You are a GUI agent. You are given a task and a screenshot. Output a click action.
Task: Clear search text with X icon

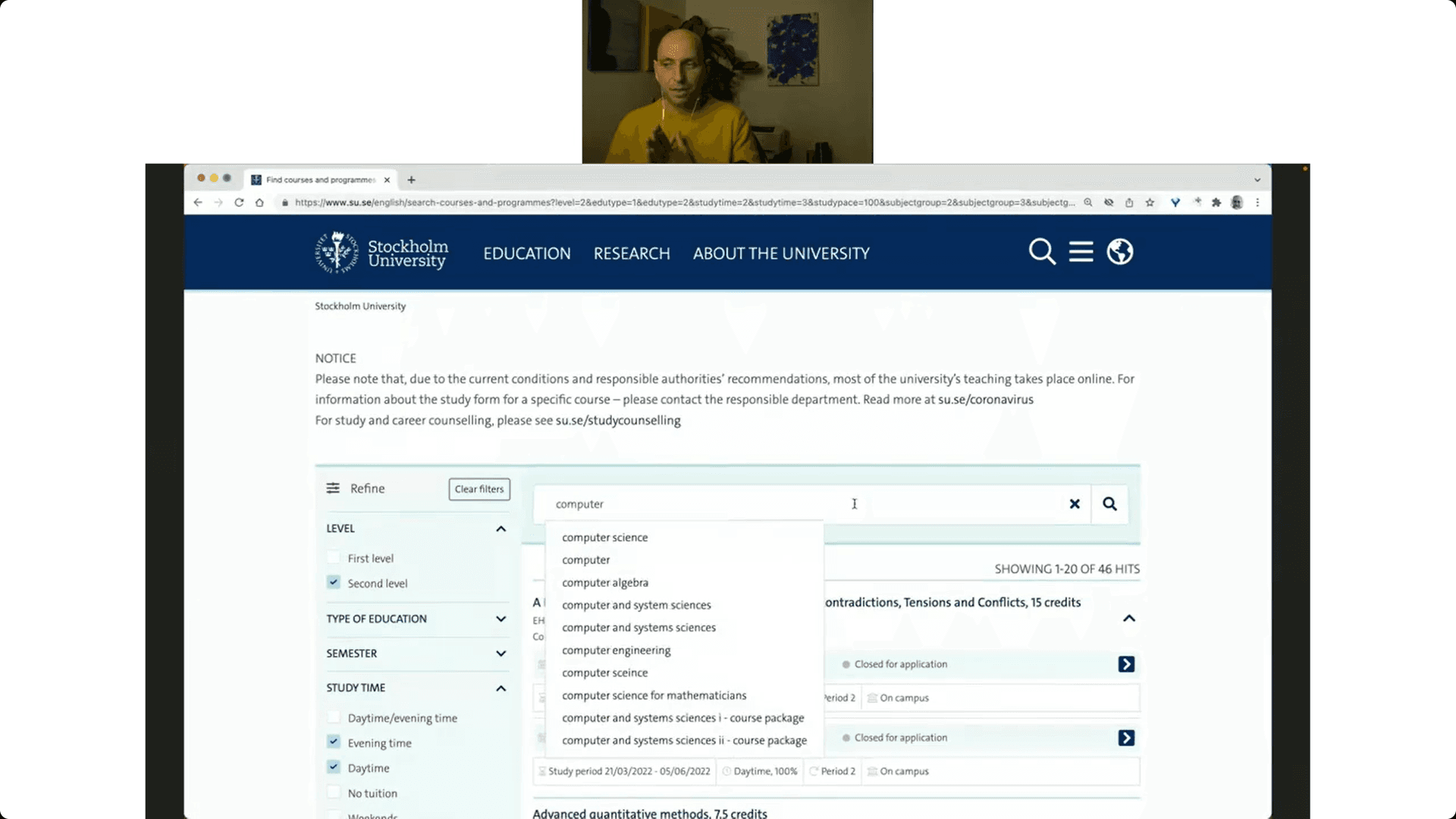tap(1074, 504)
